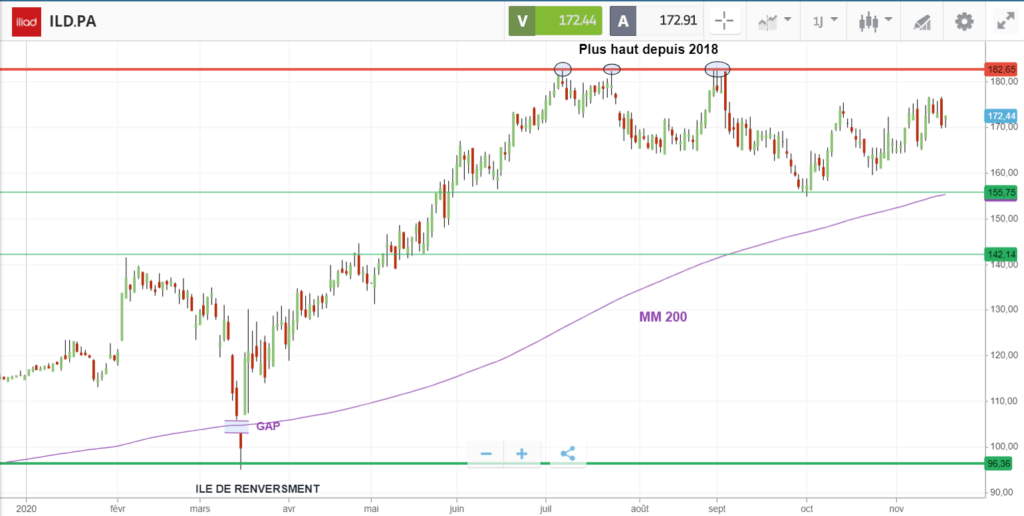Share the chart via share icon
1024x516 pixels.
coord(568,454)
